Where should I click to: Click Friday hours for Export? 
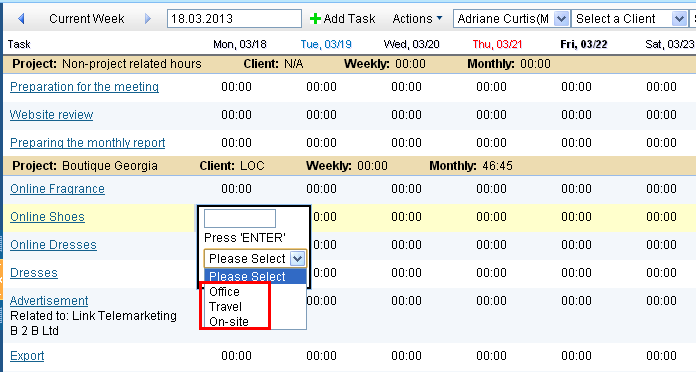(x=576, y=356)
